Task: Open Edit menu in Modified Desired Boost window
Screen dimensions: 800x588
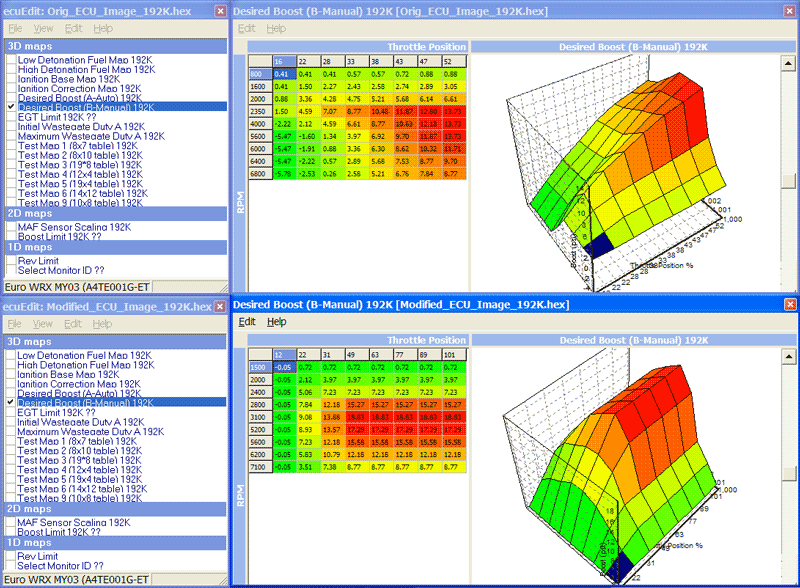Action: [247, 322]
